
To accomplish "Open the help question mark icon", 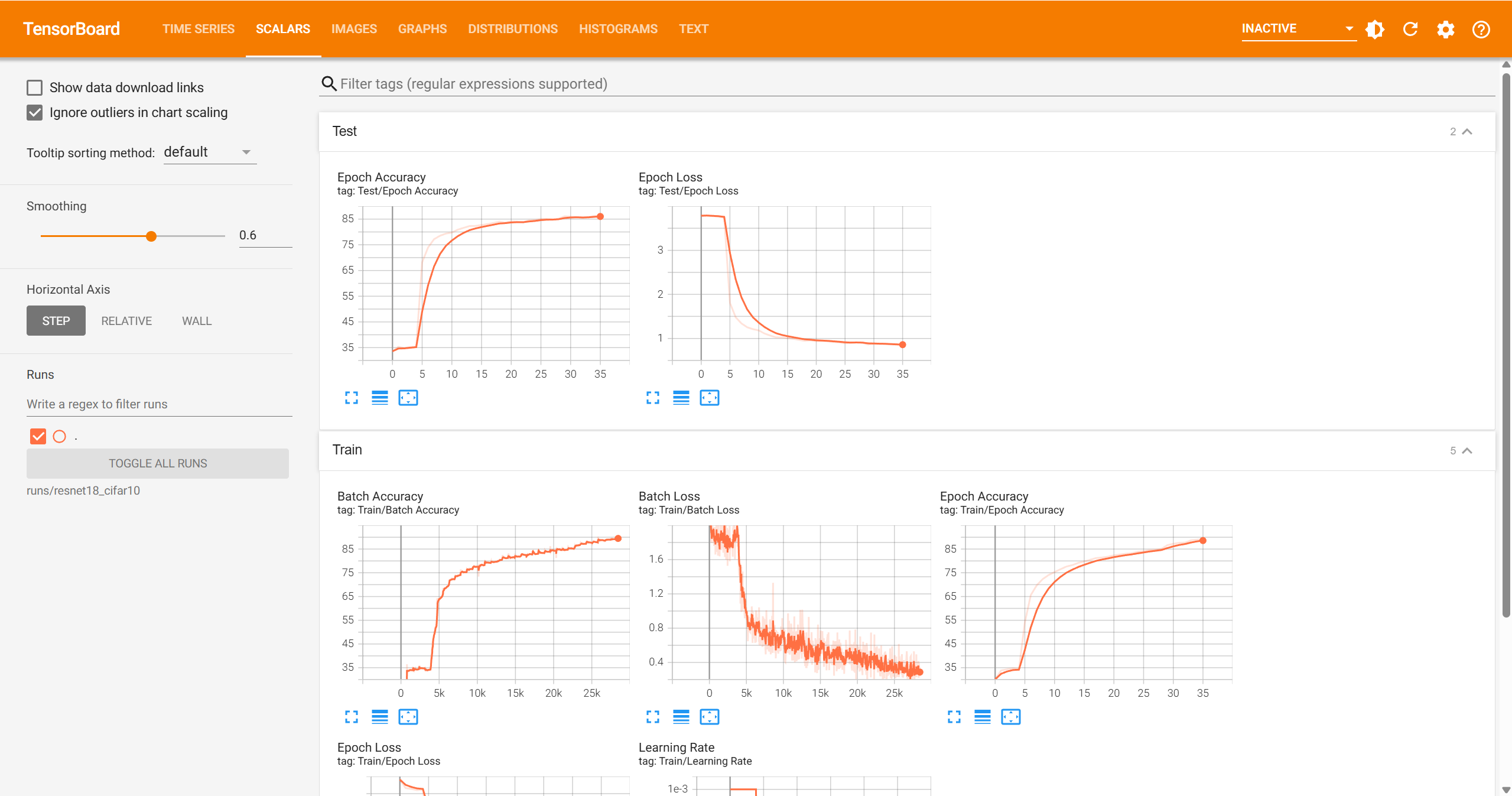I will 1481,29.
